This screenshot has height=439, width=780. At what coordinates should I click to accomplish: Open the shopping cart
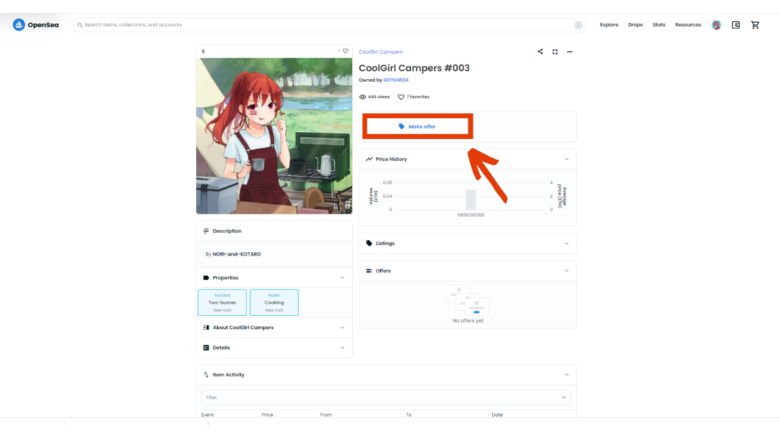tap(755, 25)
